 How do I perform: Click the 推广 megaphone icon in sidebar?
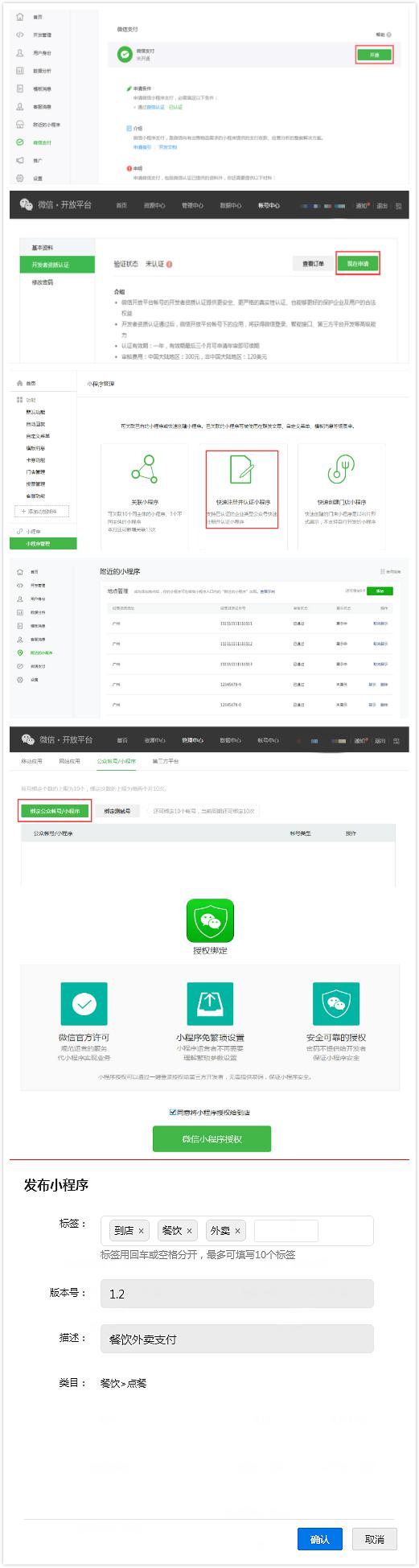pyautogui.click(x=20, y=161)
